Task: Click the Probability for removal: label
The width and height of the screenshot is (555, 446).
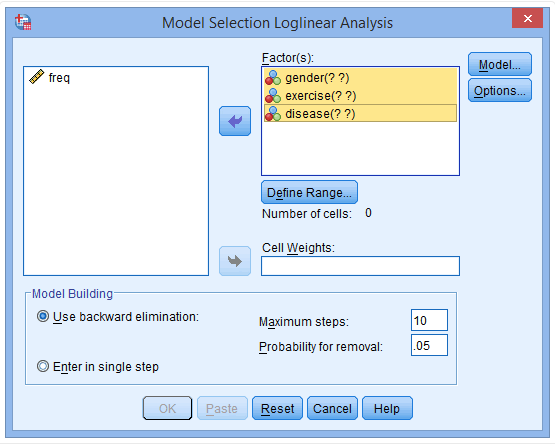Action: 321,347
